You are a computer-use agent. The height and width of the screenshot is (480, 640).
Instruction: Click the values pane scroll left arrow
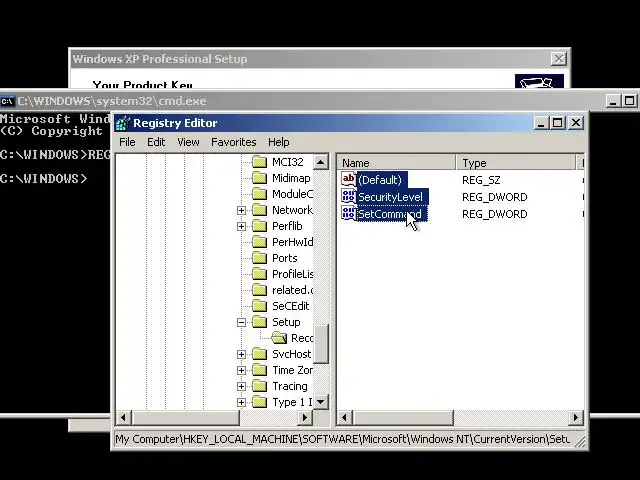point(345,418)
